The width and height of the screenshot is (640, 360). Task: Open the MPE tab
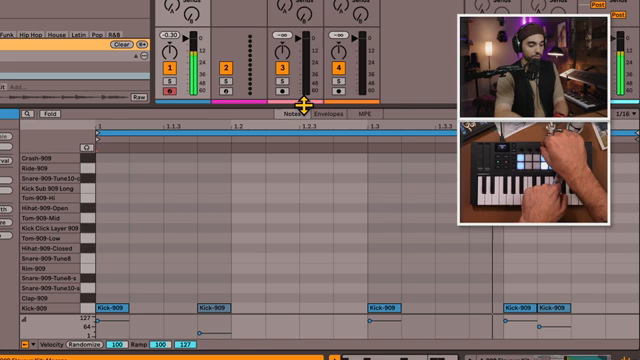click(364, 114)
